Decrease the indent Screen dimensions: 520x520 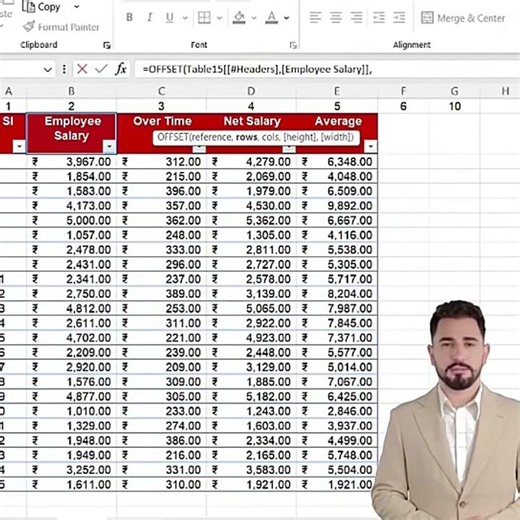(379, 18)
